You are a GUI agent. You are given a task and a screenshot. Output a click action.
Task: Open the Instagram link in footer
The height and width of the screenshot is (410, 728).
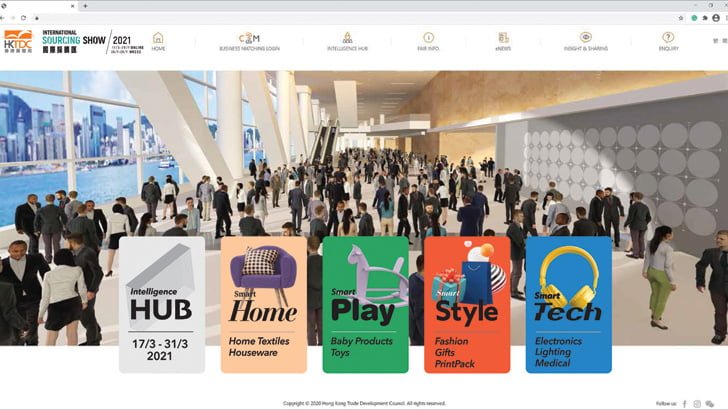[698, 403]
